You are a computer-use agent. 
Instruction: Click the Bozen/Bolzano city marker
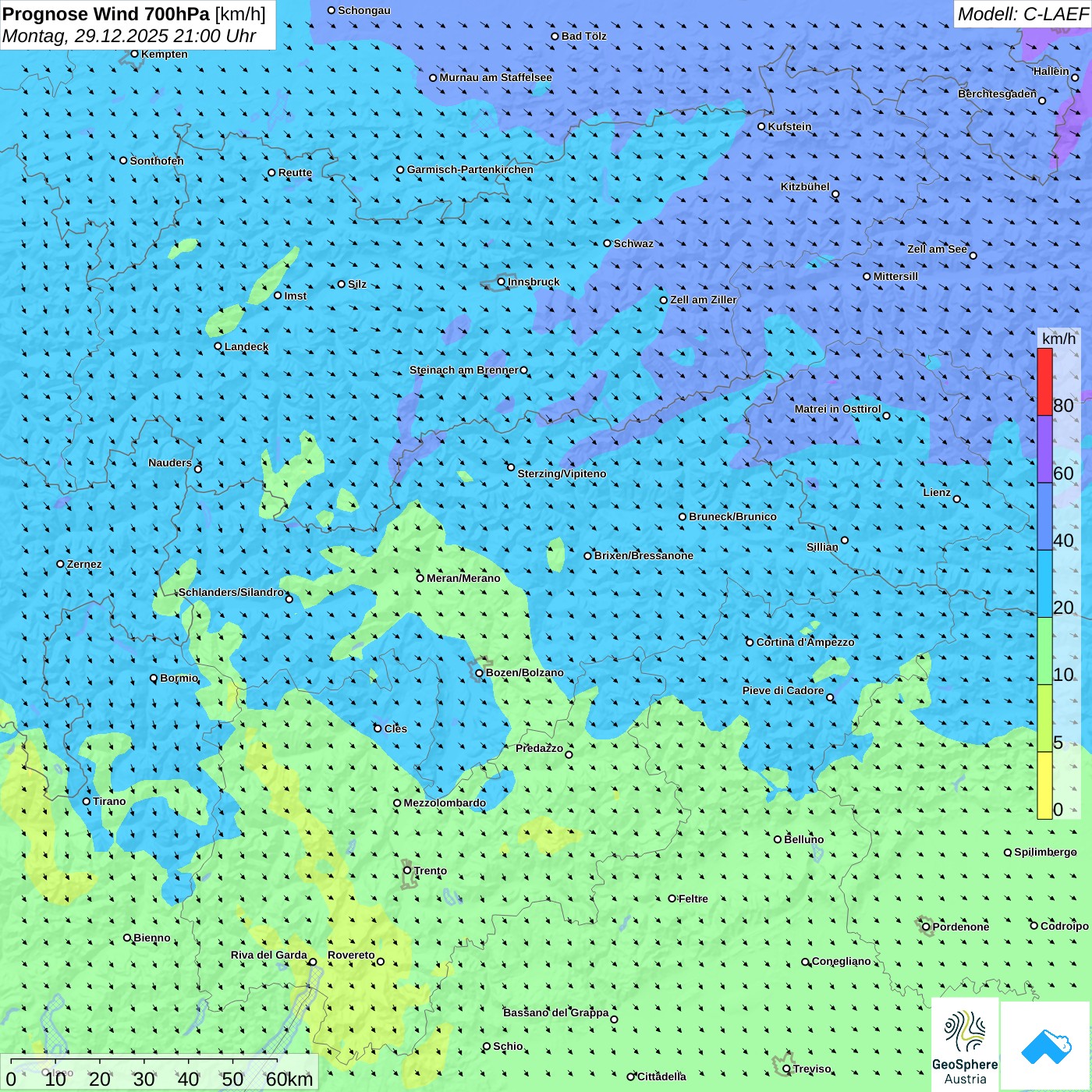coord(479,672)
